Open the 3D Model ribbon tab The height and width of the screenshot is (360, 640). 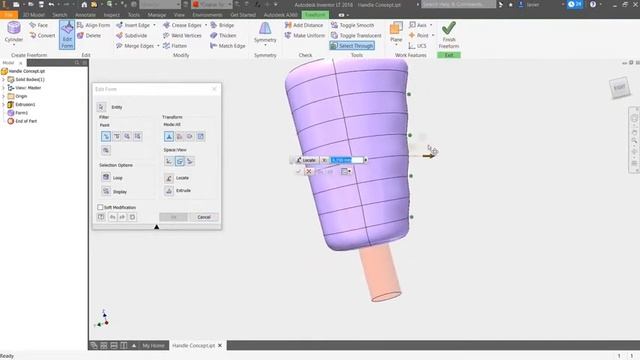(33, 15)
